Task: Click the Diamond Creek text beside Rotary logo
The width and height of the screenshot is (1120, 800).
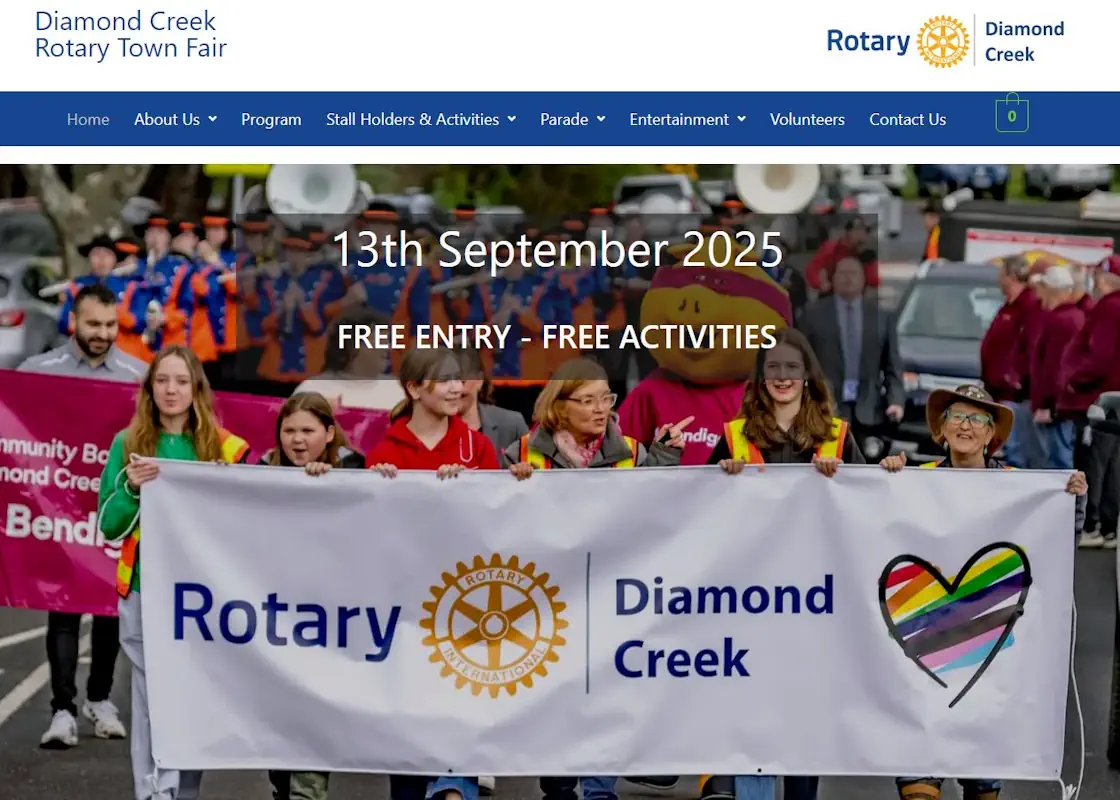Action: click(1024, 41)
